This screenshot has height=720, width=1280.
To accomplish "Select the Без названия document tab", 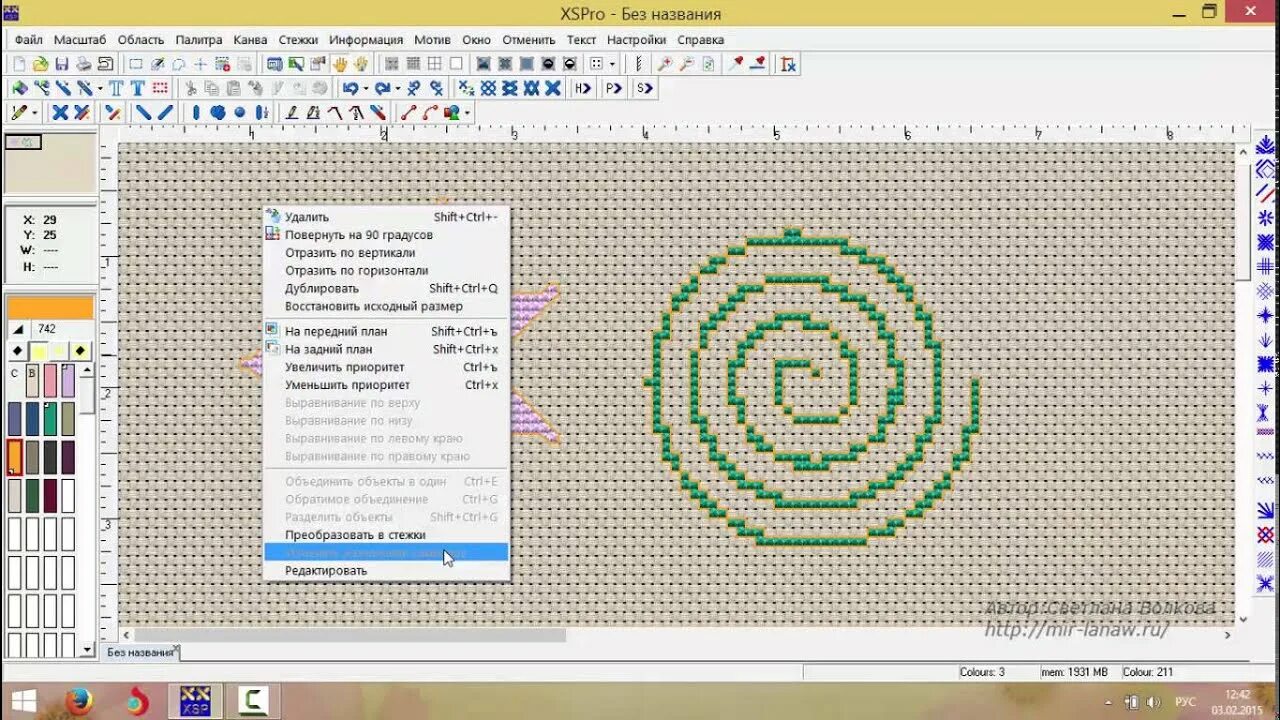I will pos(141,653).
